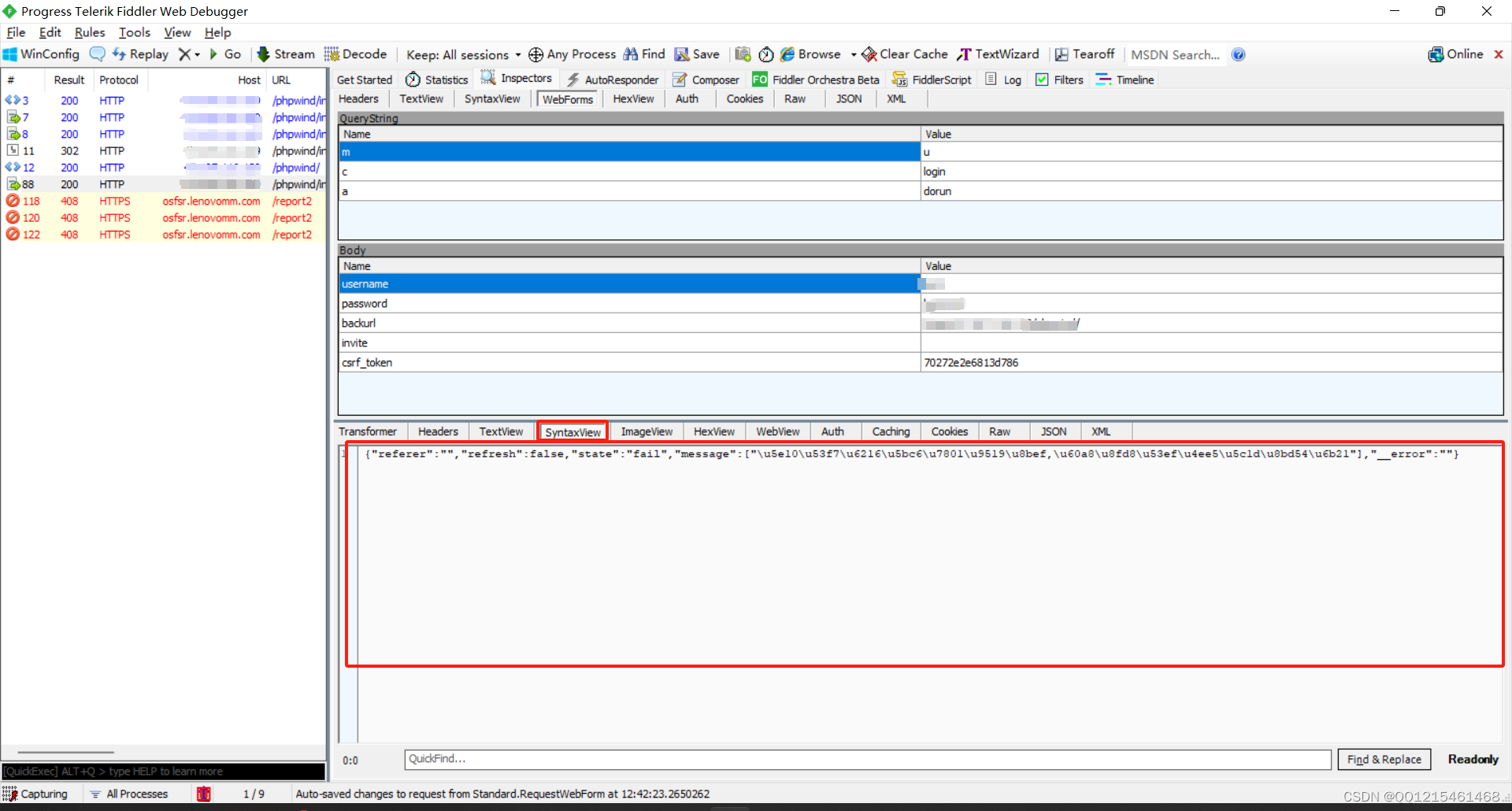Screen dimensions: 1512x811
Task: Open the Timeline tab
Action: [1125, 80]
